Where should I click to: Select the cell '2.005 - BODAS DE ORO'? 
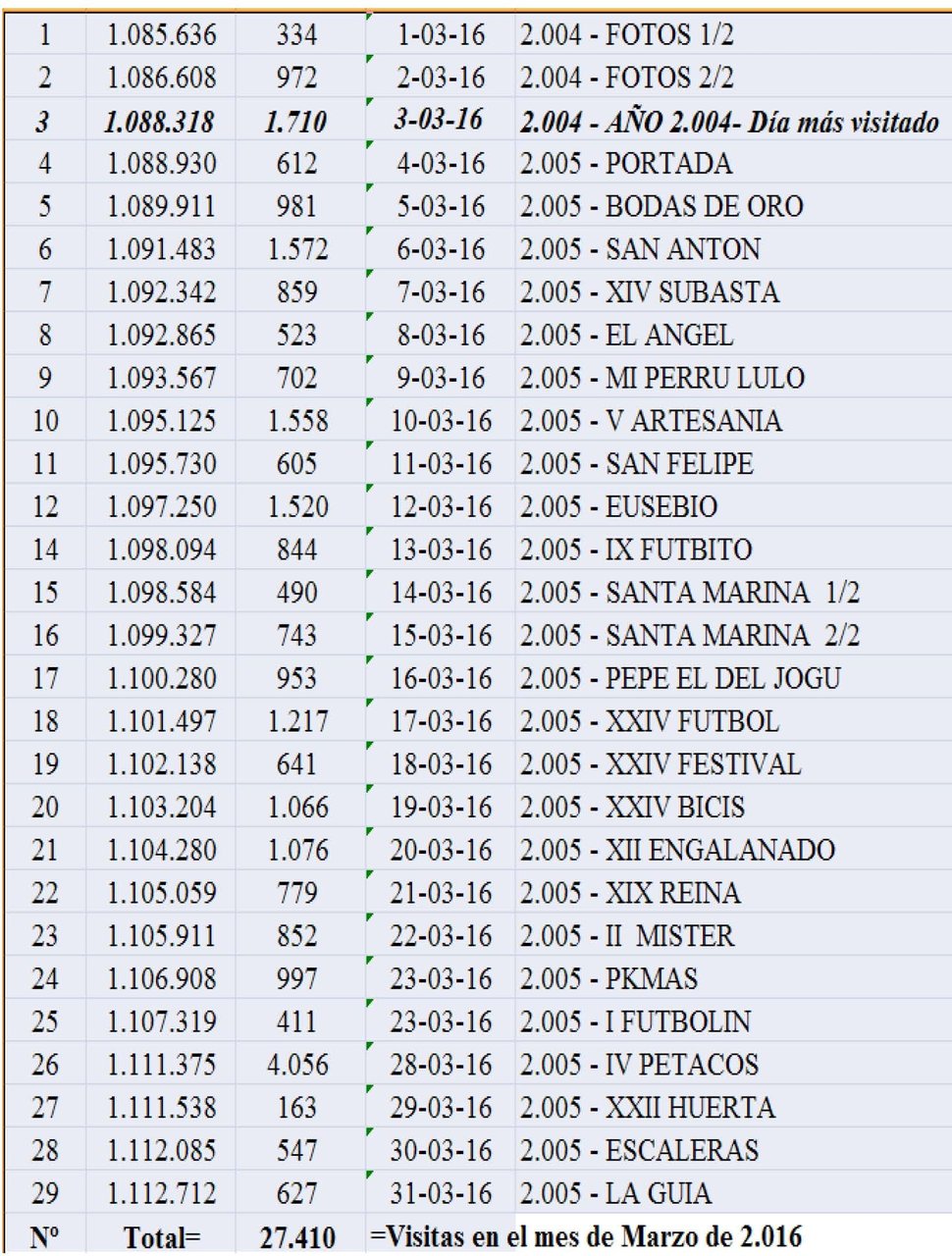(733, 206)
